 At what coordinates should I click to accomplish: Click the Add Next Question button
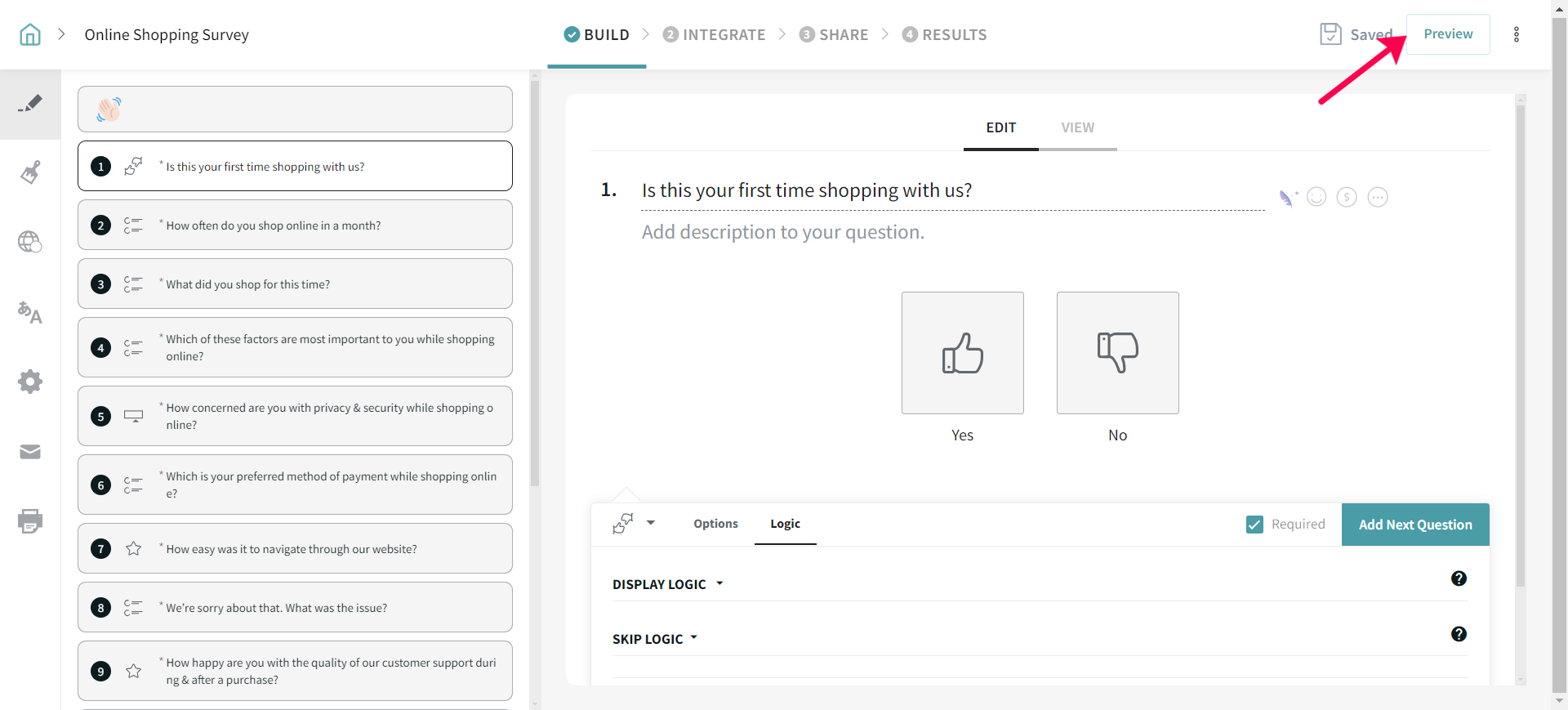click(x=1414, y=525)
